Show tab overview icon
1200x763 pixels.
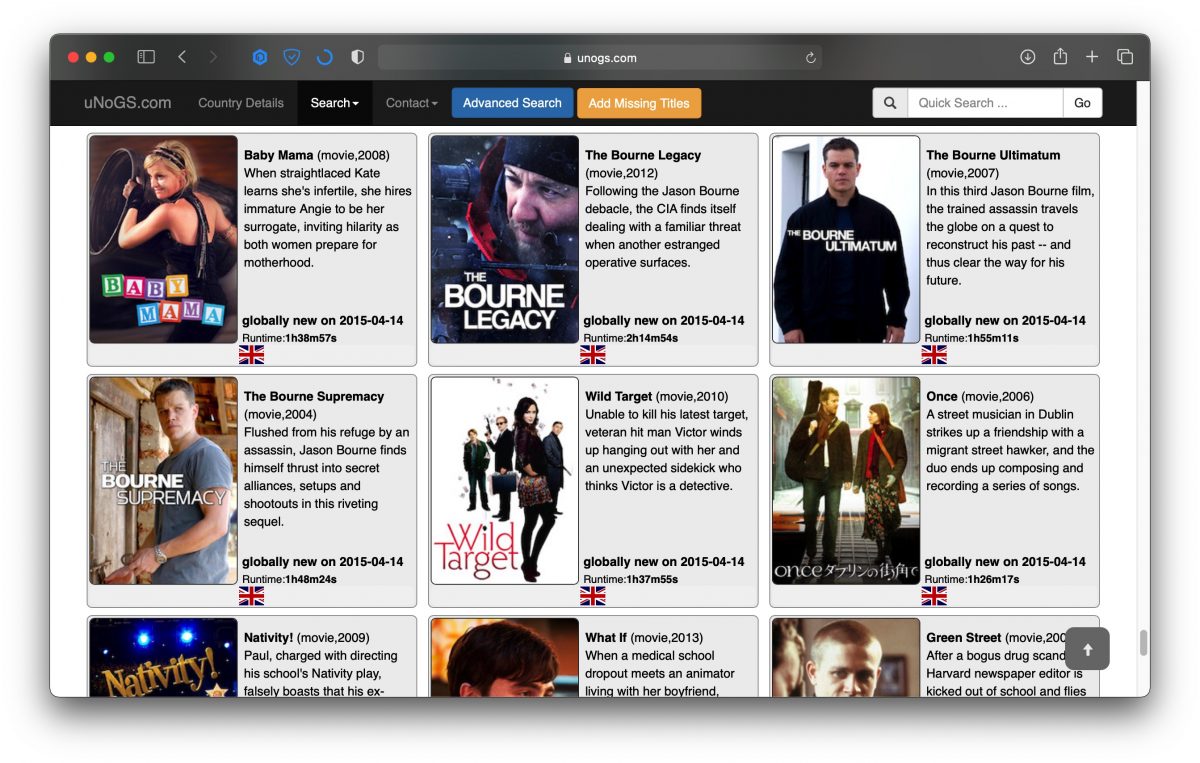1125,57
